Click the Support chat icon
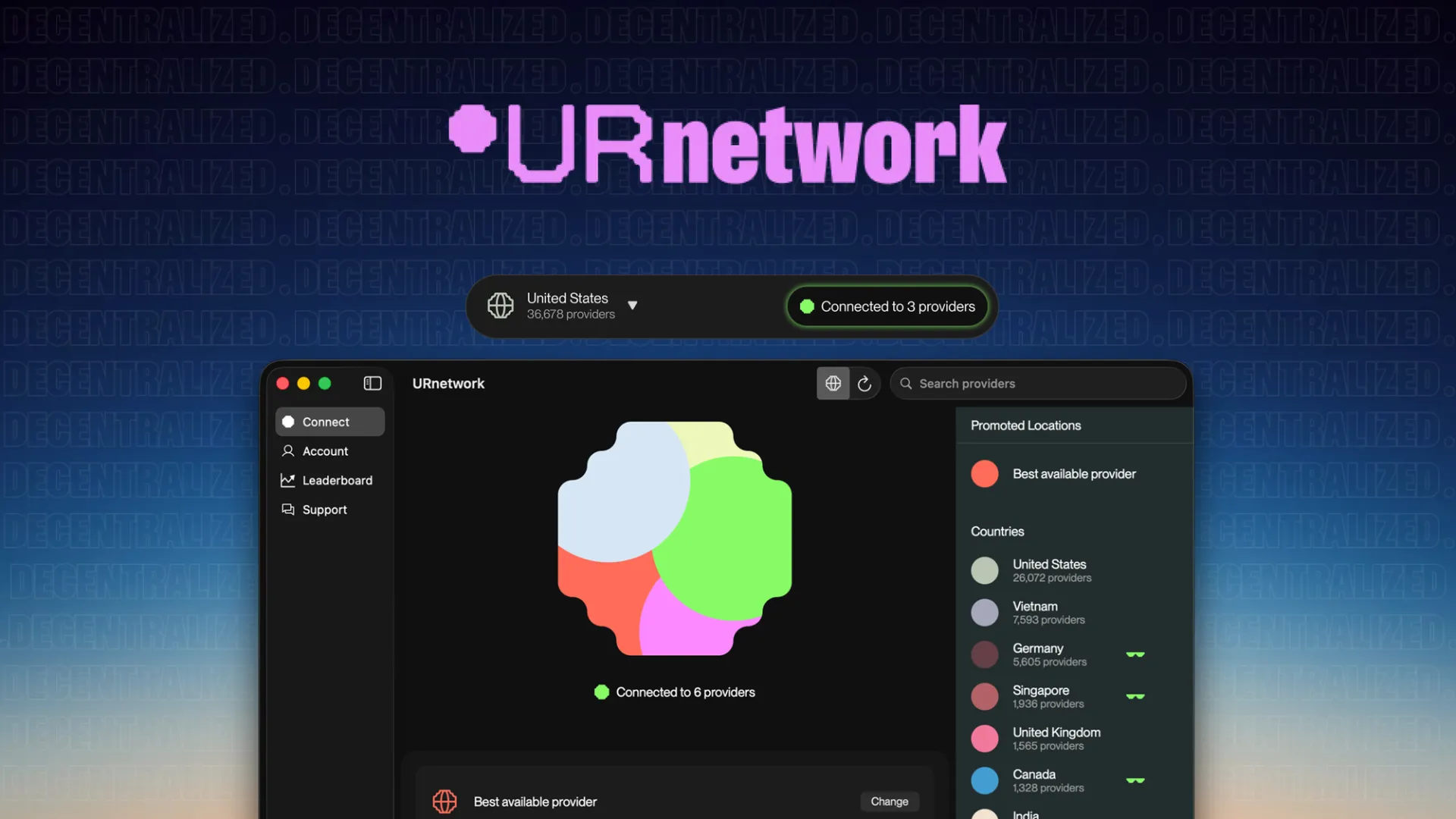 click(x=288, y=510)
